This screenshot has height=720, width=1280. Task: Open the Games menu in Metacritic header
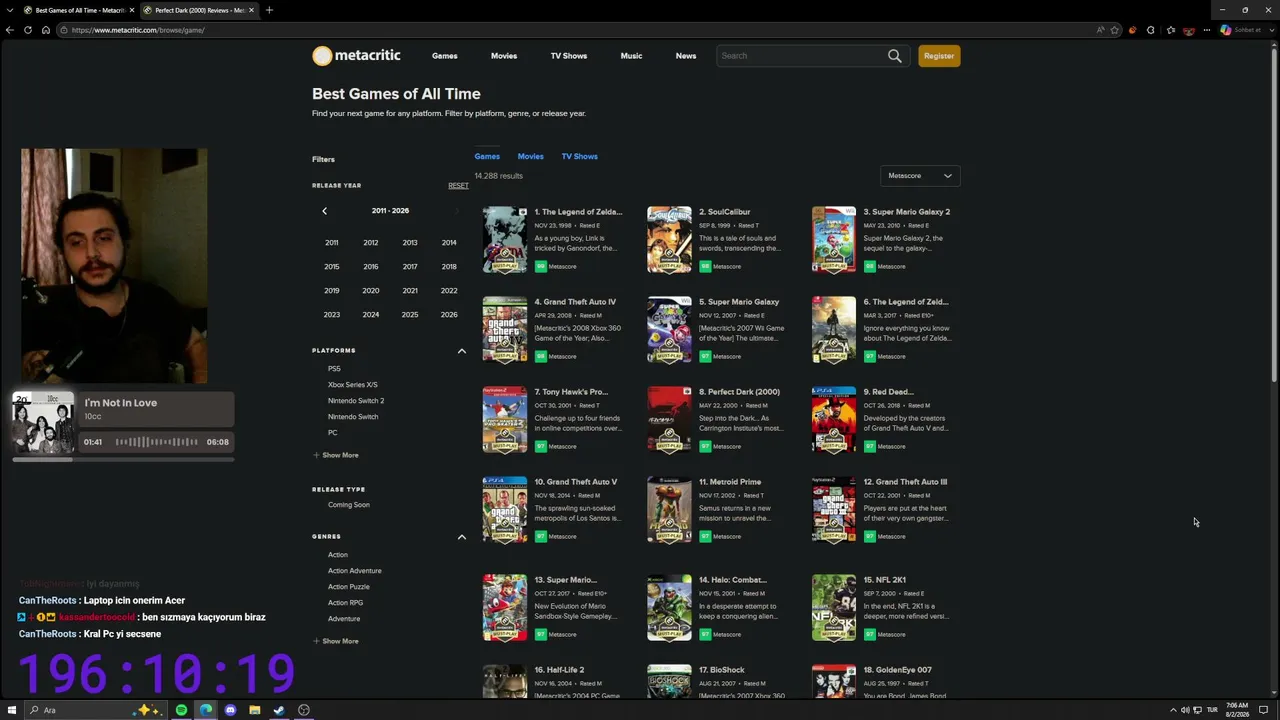[x=445, y=56]
